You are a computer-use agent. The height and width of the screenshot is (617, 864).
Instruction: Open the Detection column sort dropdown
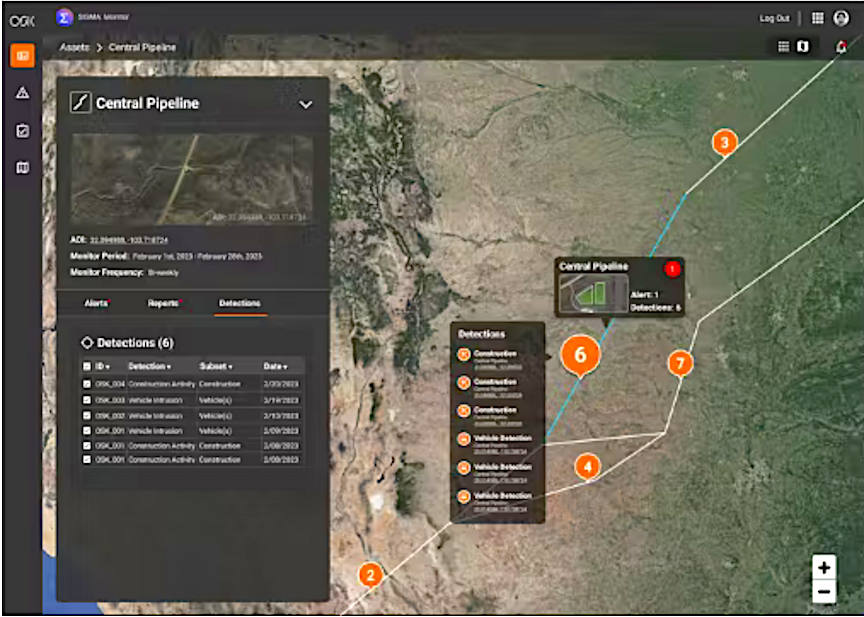pos(150,367)
